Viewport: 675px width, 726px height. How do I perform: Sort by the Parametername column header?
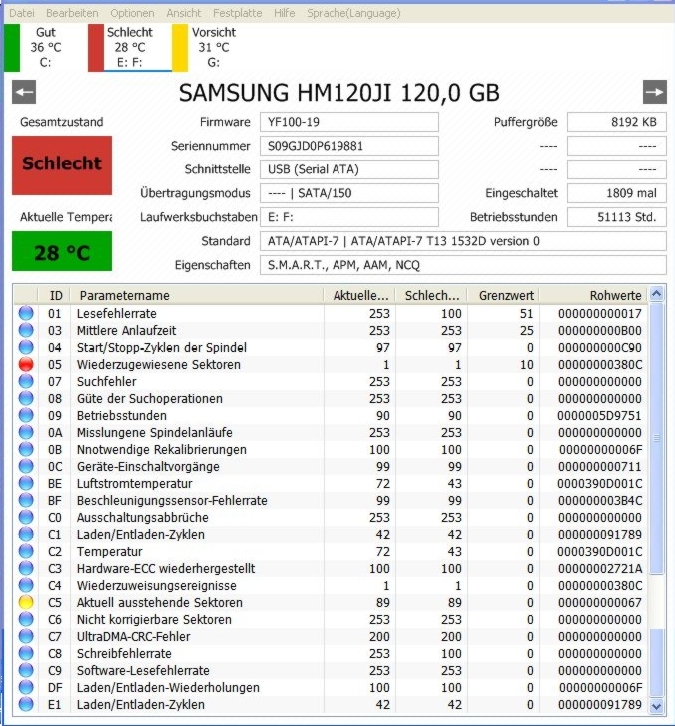pos(197,295)
